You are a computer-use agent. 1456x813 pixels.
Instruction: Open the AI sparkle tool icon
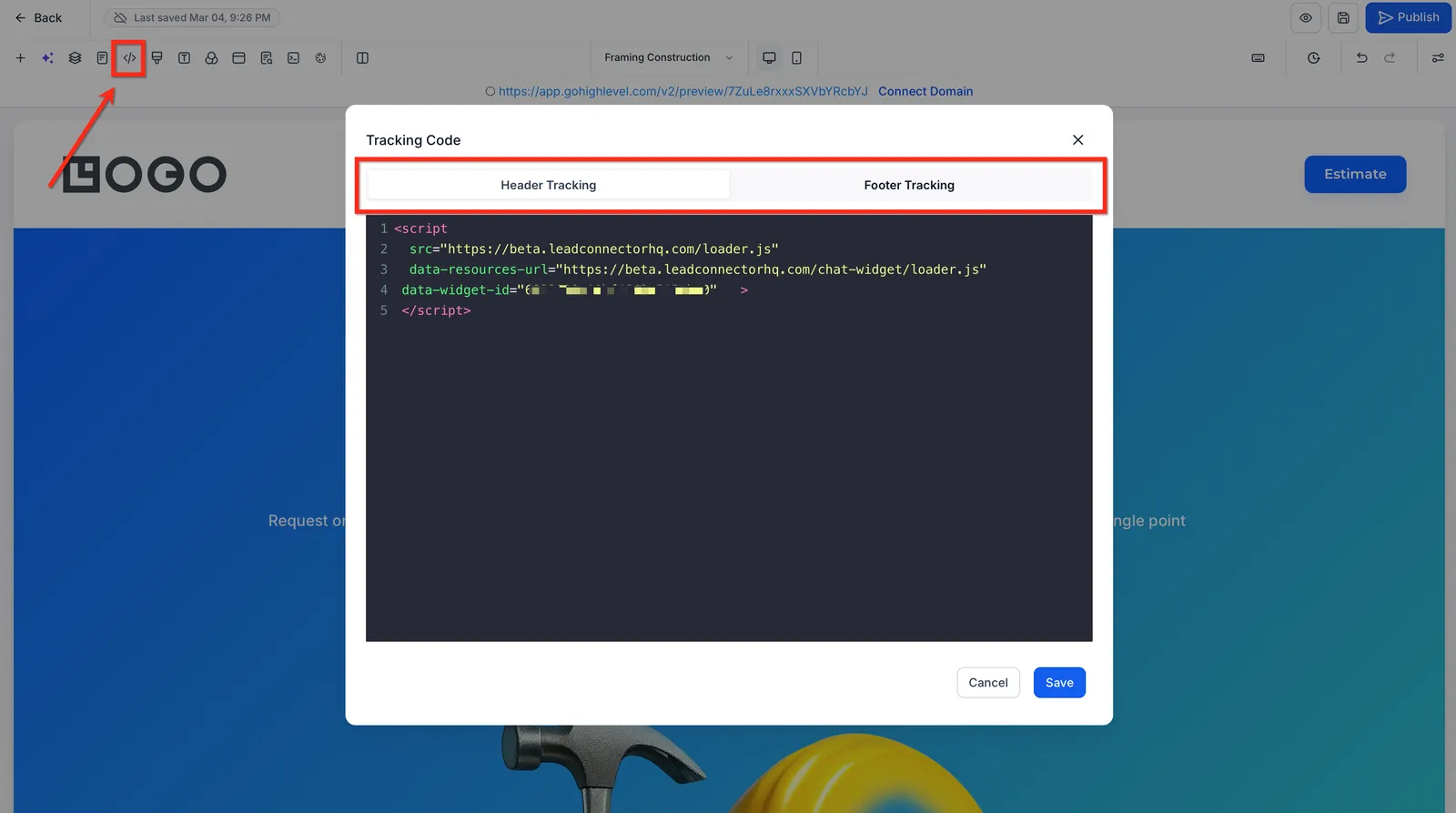47,57
